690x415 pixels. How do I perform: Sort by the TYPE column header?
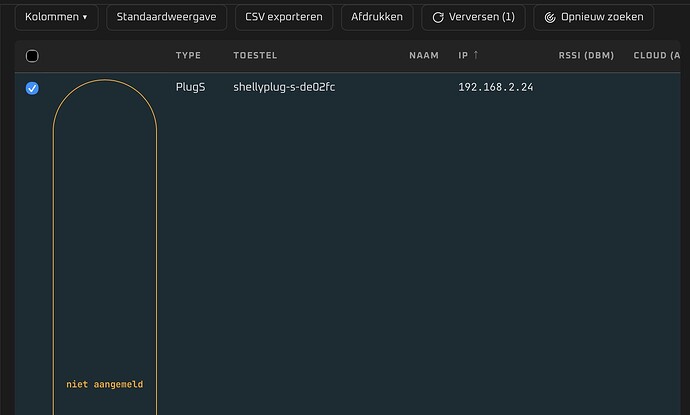[188, 55]
